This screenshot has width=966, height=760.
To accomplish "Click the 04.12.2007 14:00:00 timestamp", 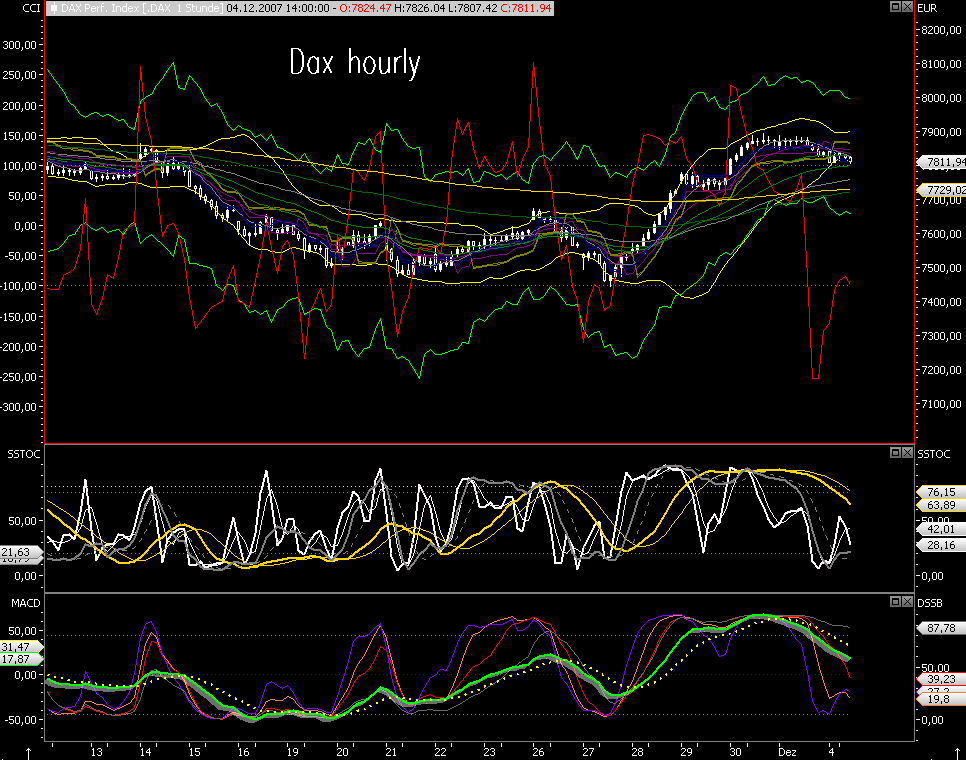I will pyautogui.click(x=278, y=8).
